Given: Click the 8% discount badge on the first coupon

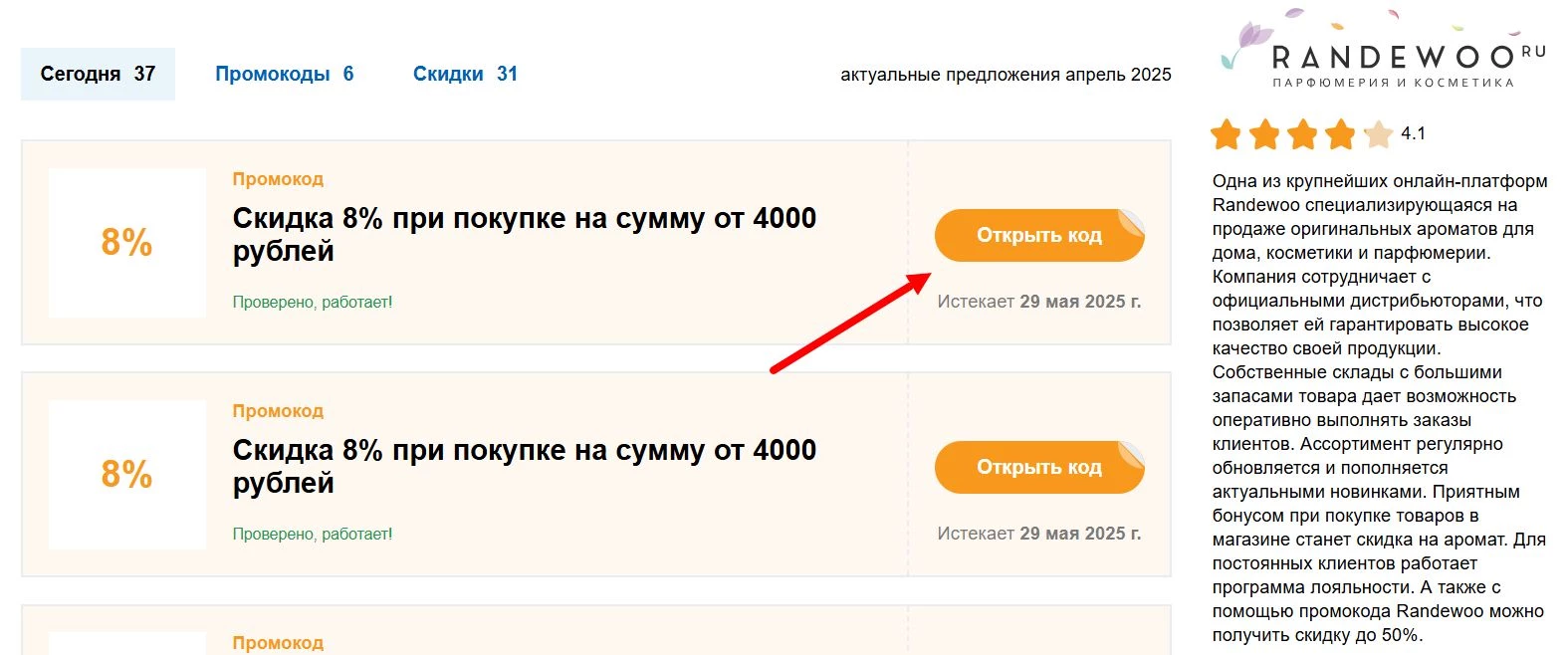Looking at the screenshot, I should pos(127,242).
